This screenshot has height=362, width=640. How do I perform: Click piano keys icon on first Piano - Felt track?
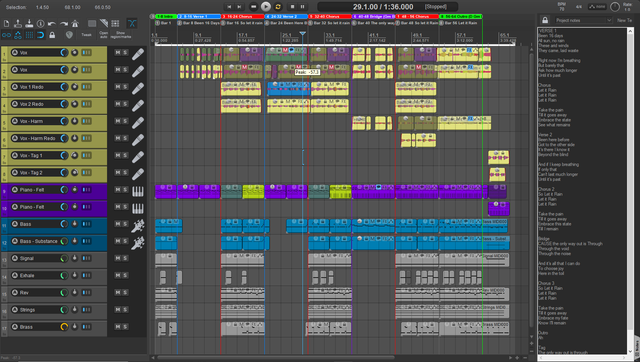click(x=138, y=191)
